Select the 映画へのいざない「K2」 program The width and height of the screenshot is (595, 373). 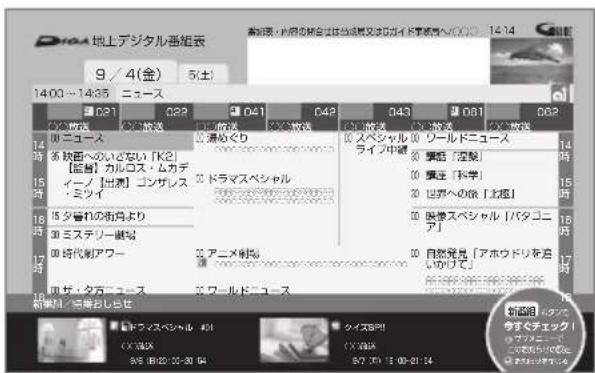(121, 178)
